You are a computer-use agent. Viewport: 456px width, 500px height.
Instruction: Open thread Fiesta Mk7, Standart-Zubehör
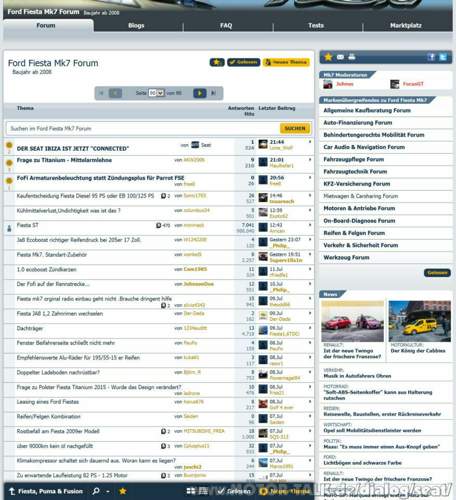[52, 255]
